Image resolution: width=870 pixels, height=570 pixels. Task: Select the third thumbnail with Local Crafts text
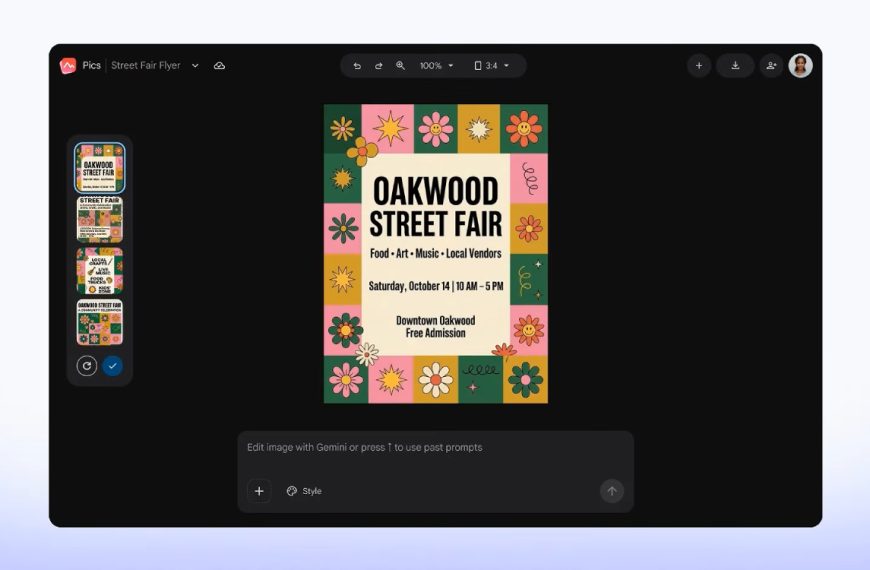[x=100, y=271]
